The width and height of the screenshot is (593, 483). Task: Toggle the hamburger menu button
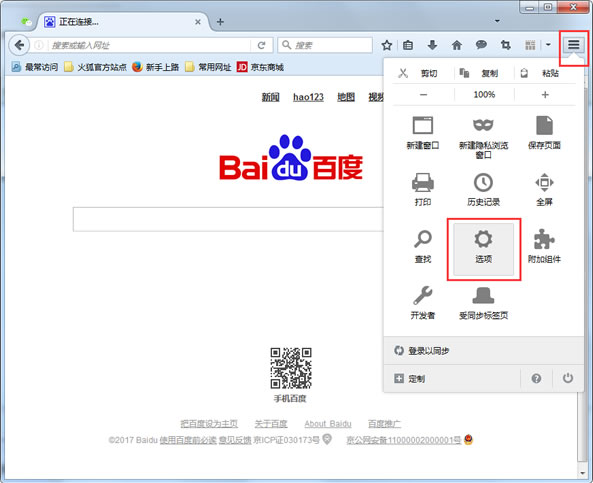coord(573,45)
